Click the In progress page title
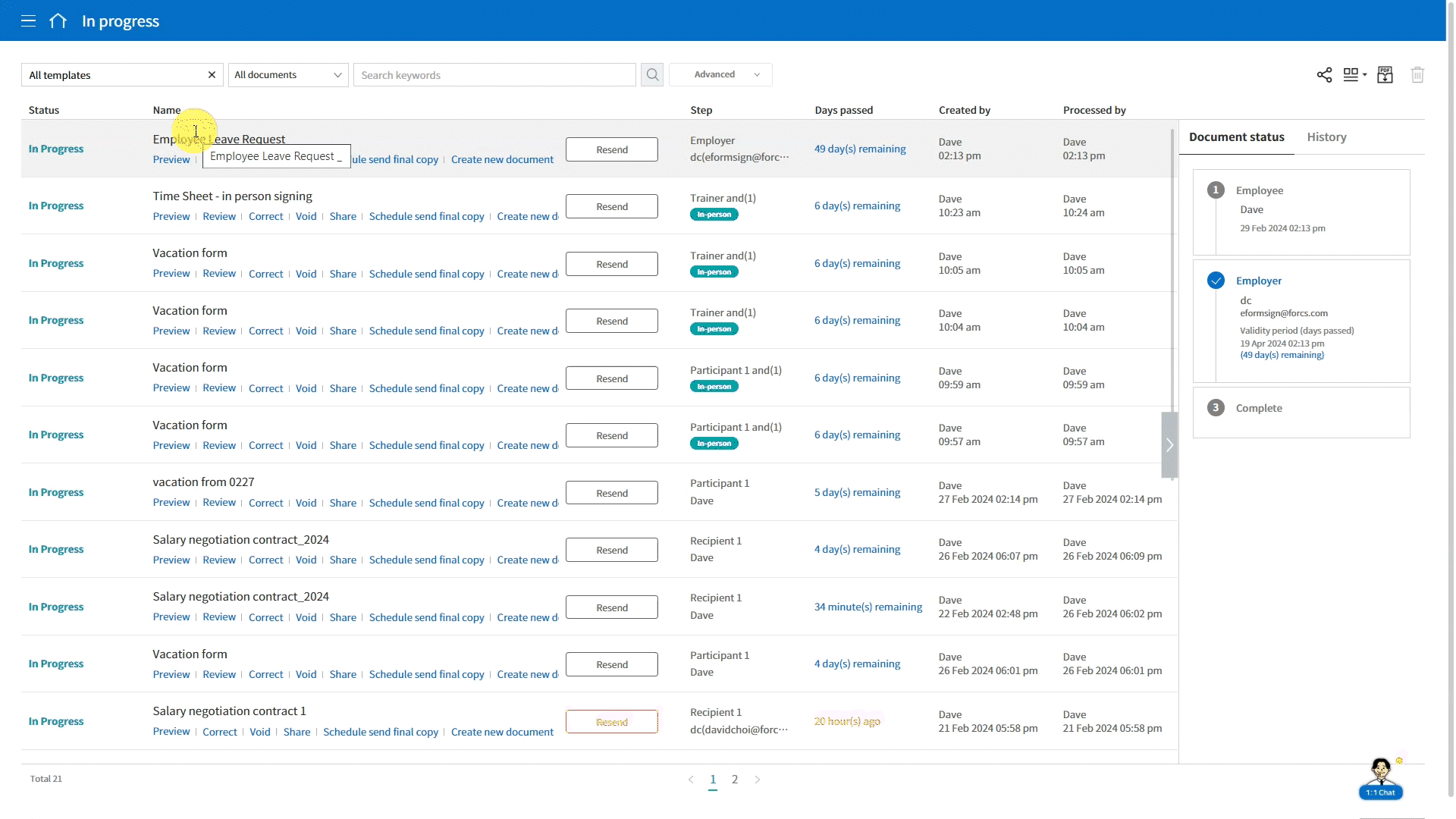1456x819 pixels. pos(121,21)
